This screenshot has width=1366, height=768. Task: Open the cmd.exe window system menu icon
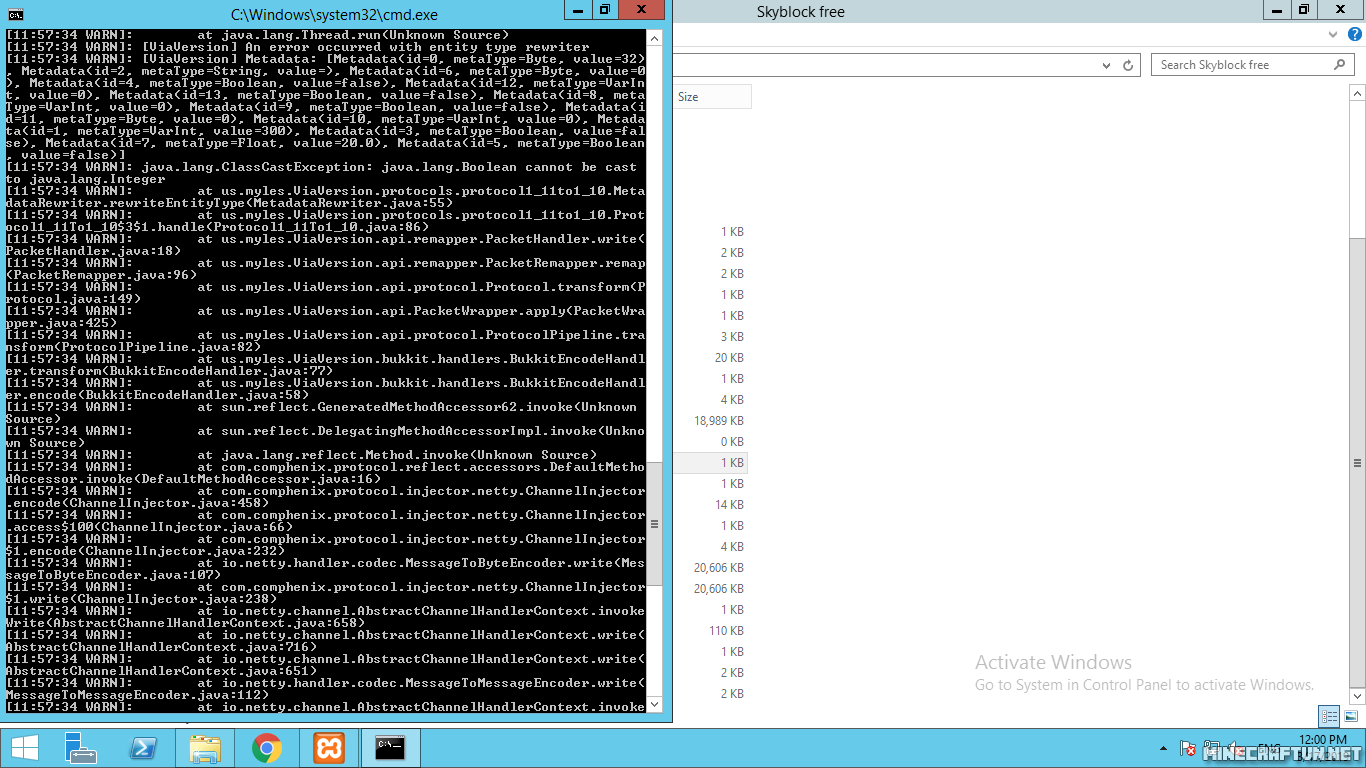[x=16, y=15]
